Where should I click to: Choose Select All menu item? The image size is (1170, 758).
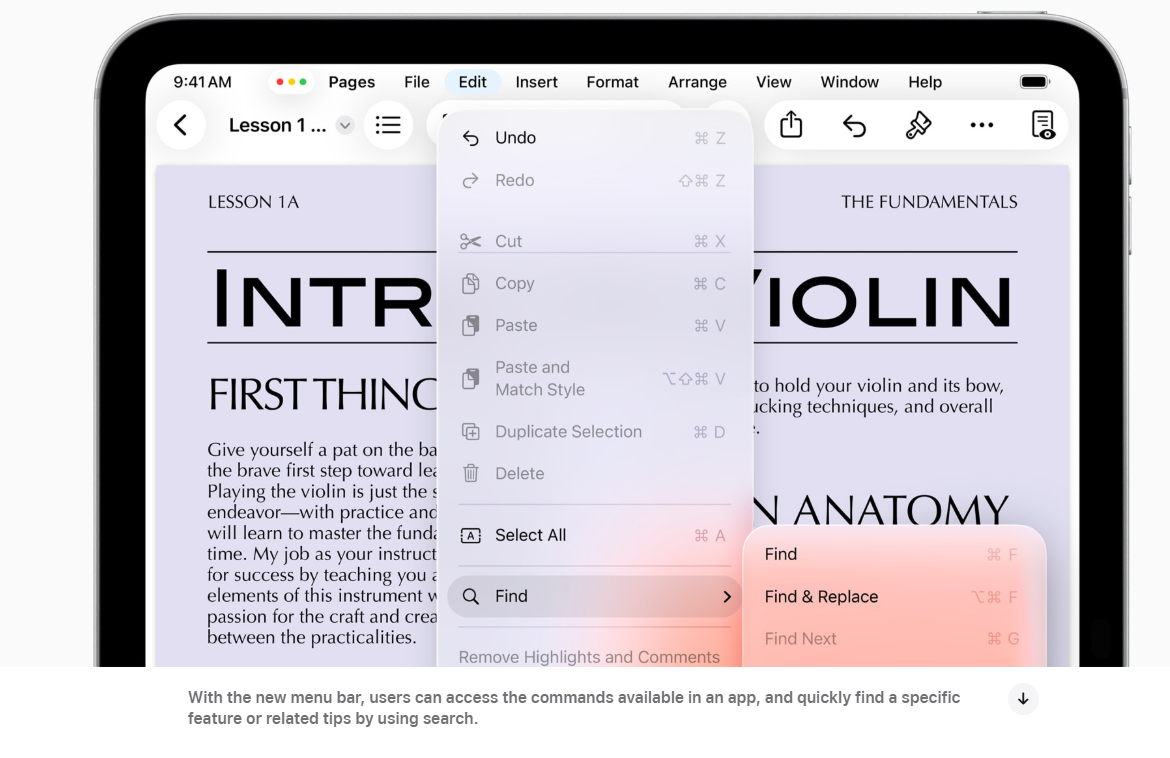[x=595, y=536]
